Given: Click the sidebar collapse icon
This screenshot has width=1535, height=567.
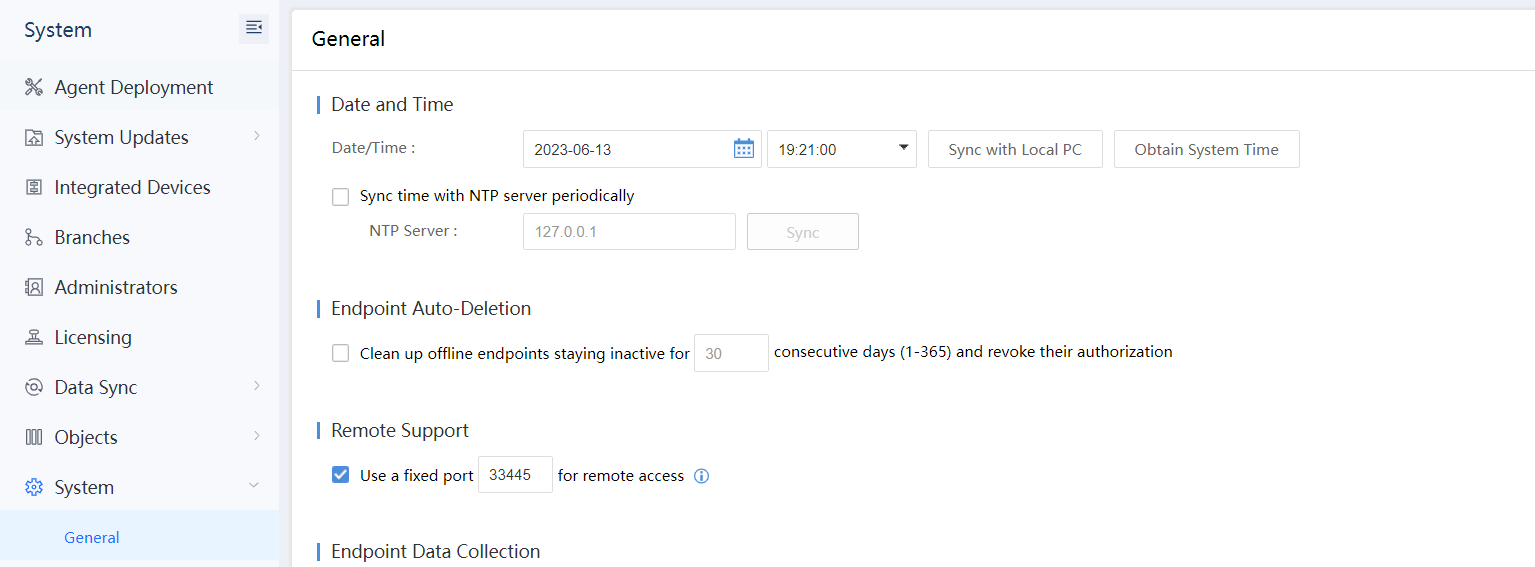Looking at the screenshot, I should [254, 28].
